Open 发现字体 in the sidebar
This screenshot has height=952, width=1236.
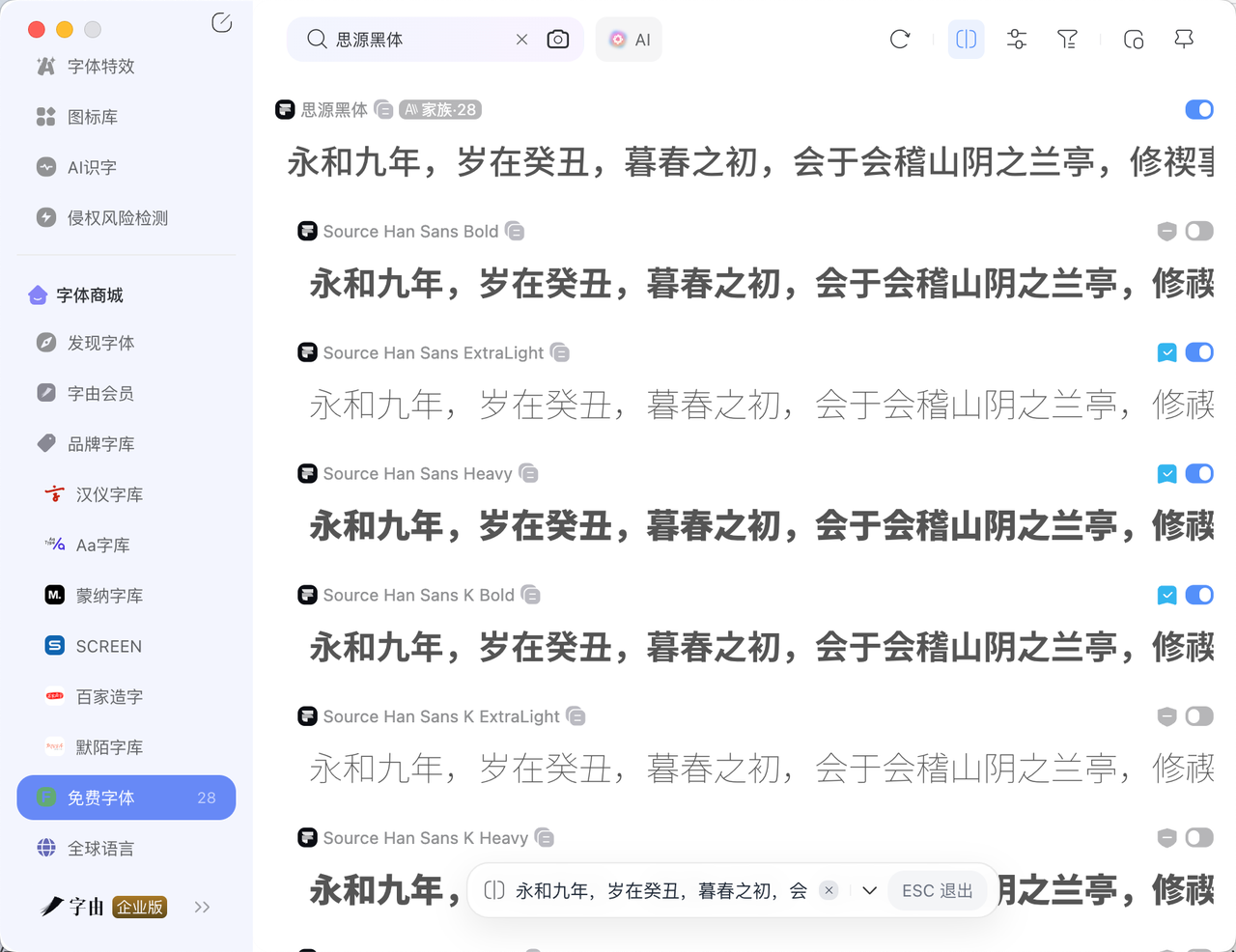(x=100, y=343)
